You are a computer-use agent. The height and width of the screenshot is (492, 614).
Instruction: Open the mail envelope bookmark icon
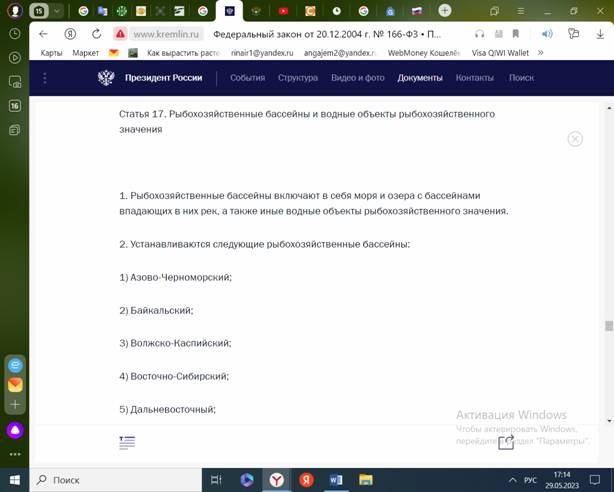click(x=114, y=52)
